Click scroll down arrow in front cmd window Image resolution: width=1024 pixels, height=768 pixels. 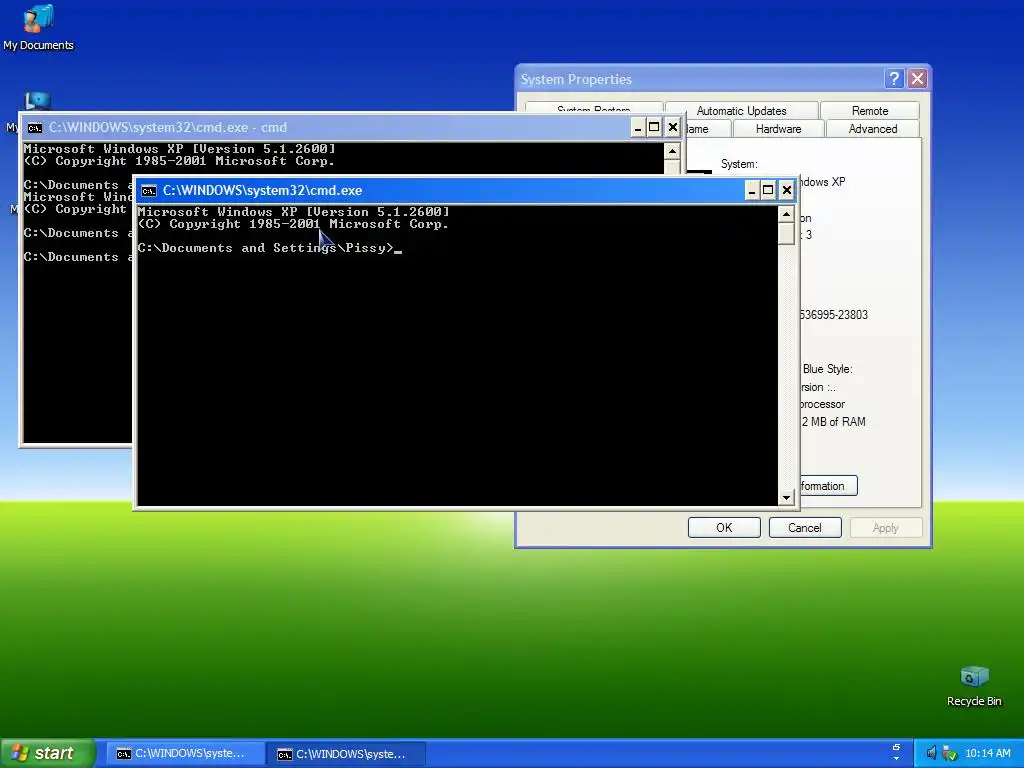(x=786, y=498)
